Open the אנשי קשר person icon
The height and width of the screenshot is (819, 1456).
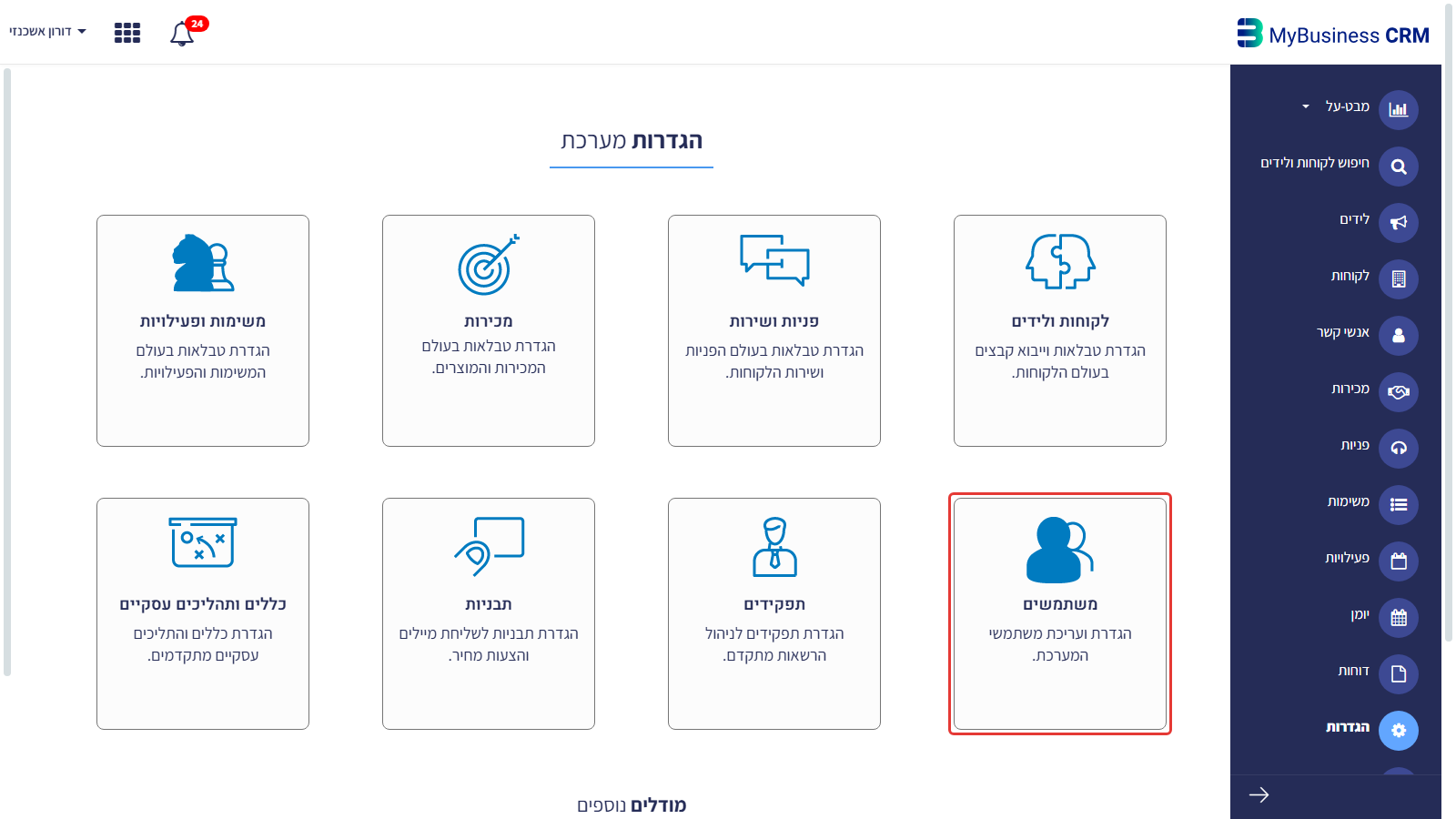pos(1399,336)
